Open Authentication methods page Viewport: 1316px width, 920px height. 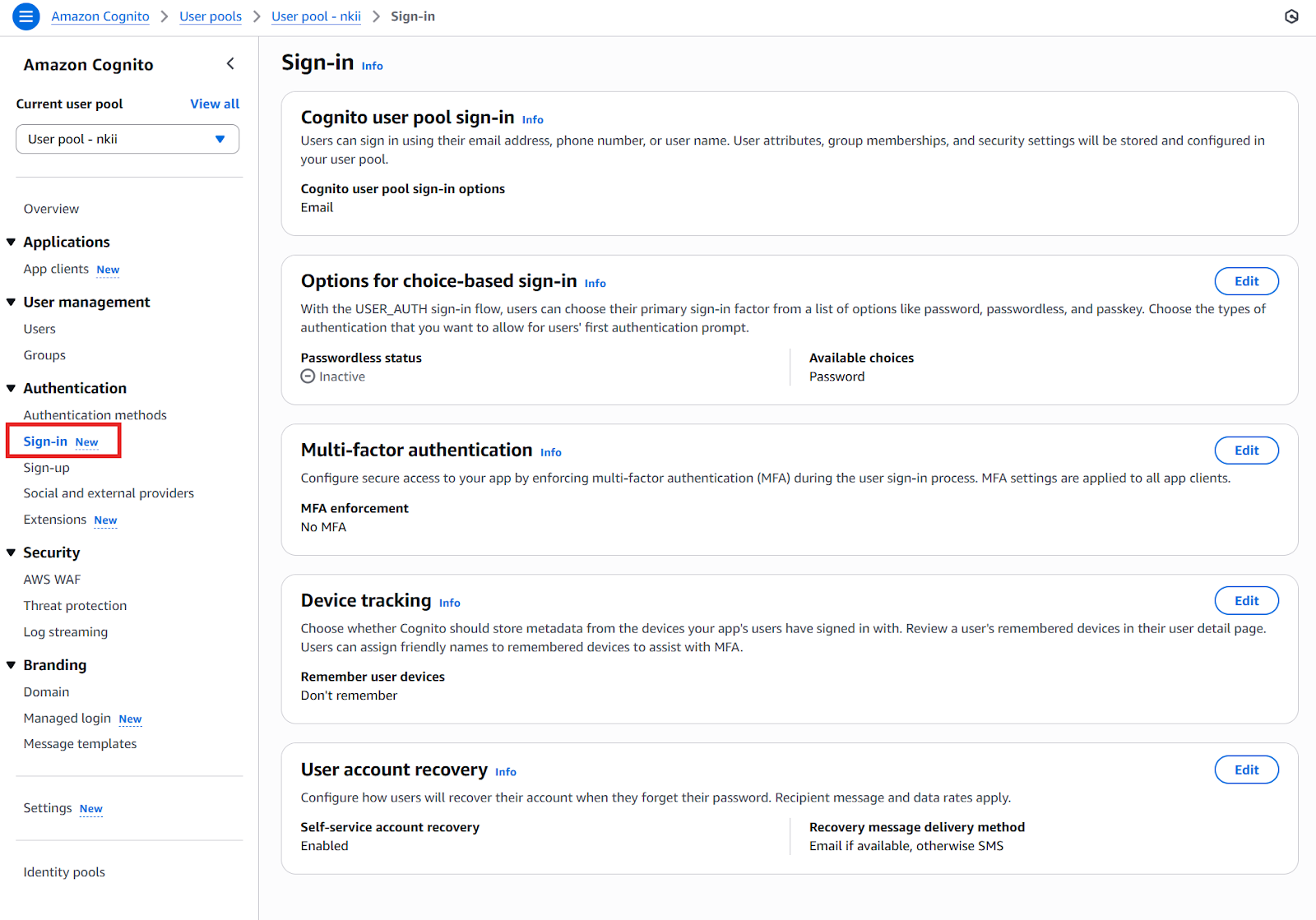pos(95,414)
